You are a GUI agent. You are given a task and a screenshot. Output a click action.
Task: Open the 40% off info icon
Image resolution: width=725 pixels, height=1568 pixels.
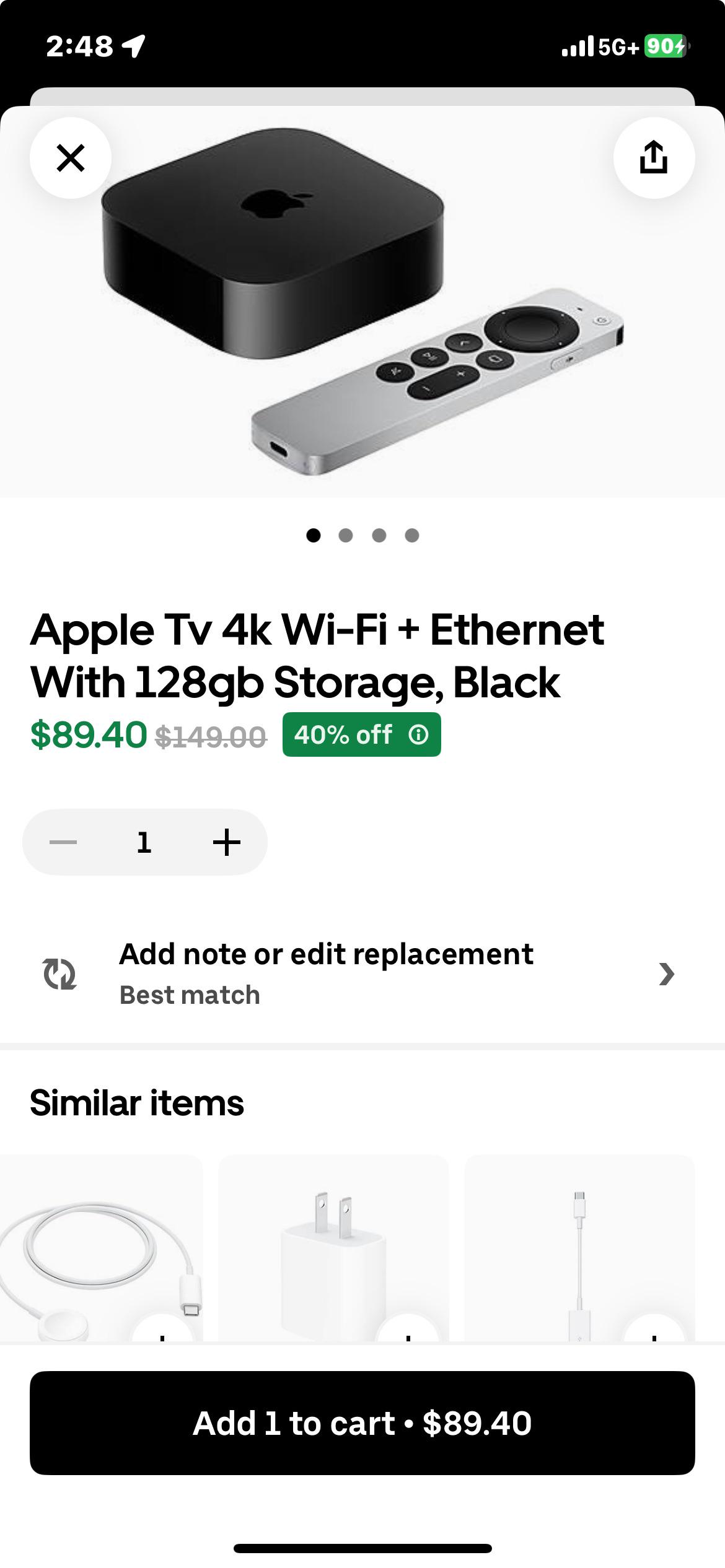[419, 736]
